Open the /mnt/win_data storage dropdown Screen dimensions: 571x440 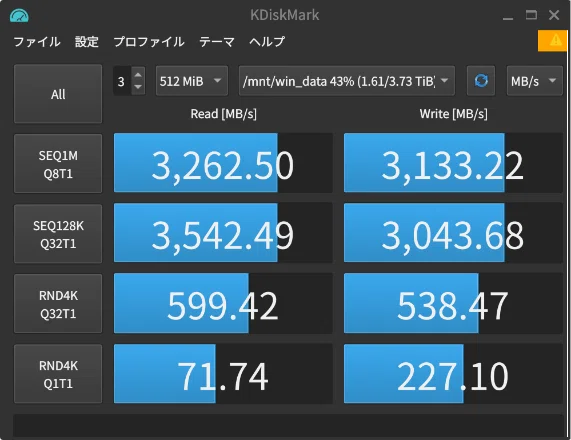click(347, 81)
